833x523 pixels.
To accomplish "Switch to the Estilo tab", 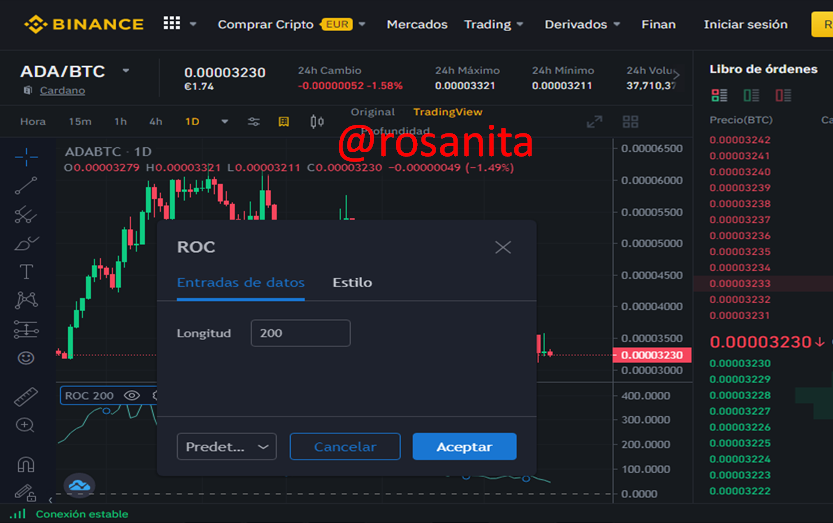I will coord(352,282).
